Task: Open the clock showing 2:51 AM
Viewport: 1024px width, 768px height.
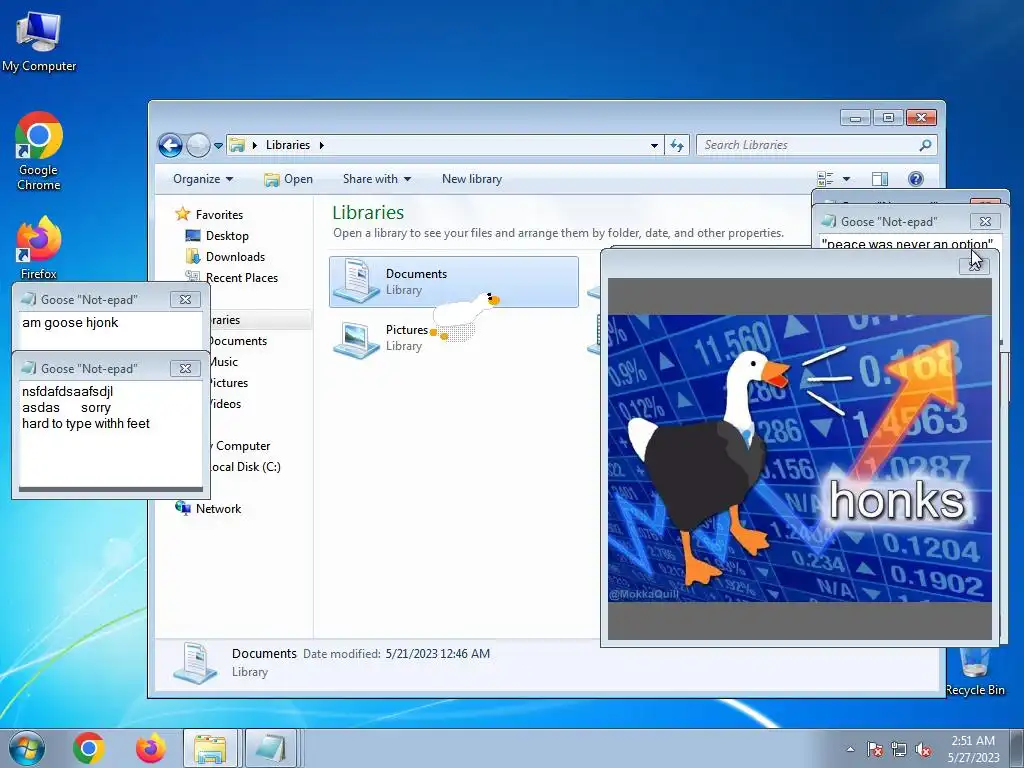Action: tap(973, 748)
